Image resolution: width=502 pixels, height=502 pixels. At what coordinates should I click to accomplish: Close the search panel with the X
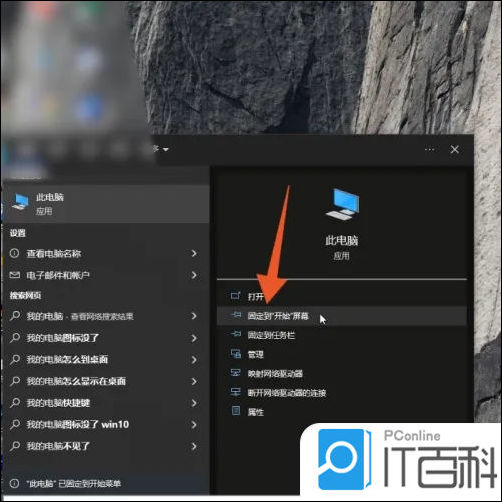(x=455, y=149)
